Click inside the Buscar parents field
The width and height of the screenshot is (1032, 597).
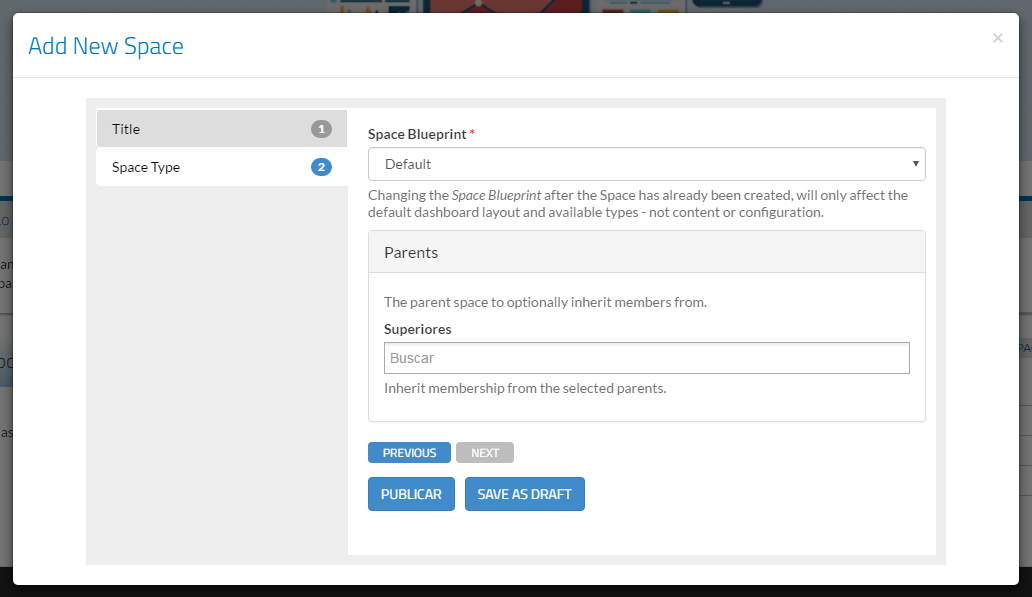(x=646, y=357)
